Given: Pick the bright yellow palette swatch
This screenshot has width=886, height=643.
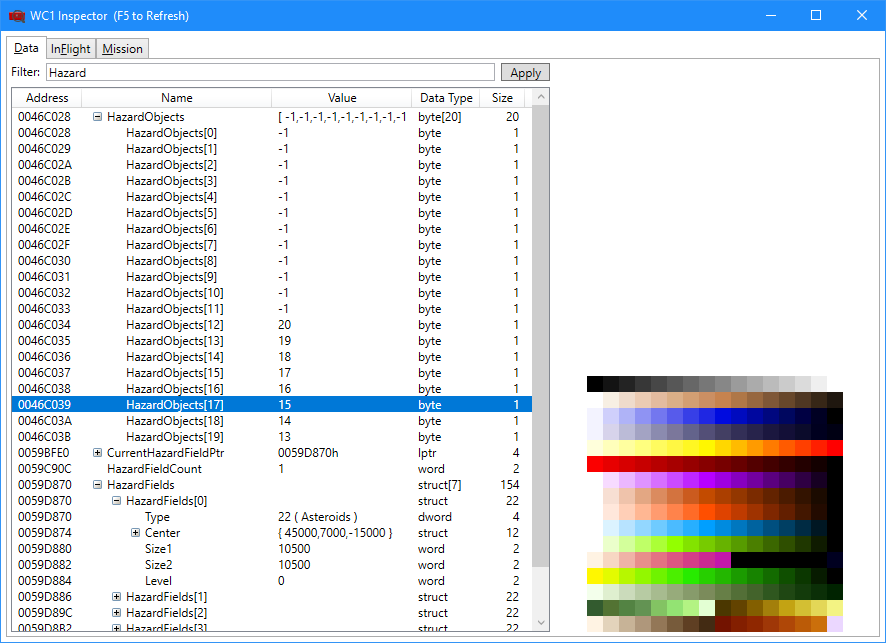Looking at the screenshot, I should [596, 575].
